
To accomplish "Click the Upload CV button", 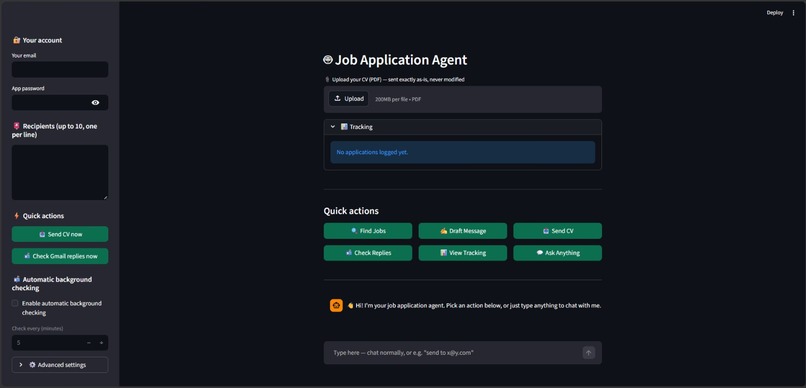I will coord(349,99).
